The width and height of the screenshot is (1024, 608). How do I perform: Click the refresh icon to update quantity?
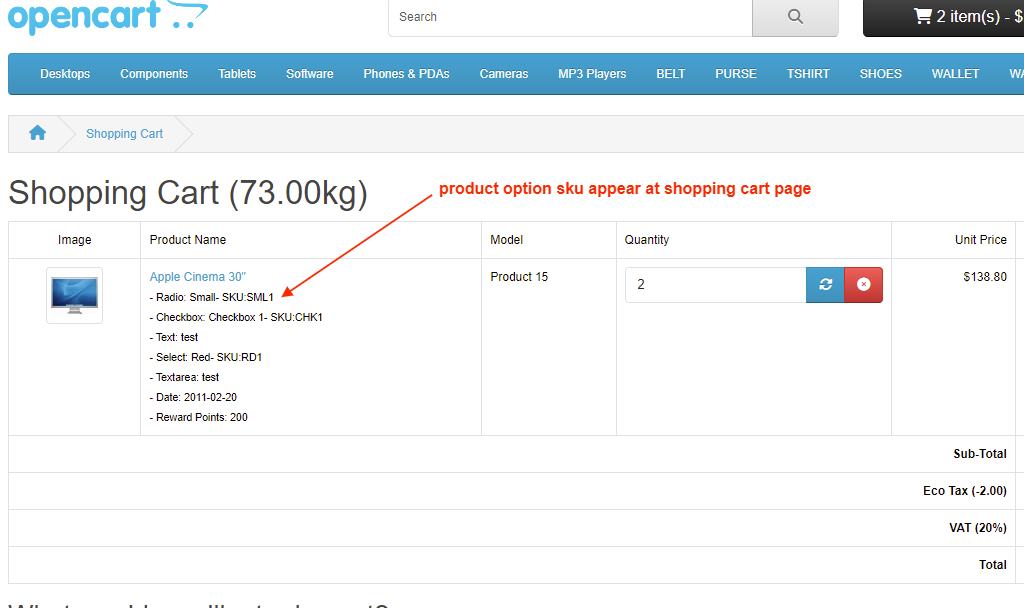tap(825, 284)
